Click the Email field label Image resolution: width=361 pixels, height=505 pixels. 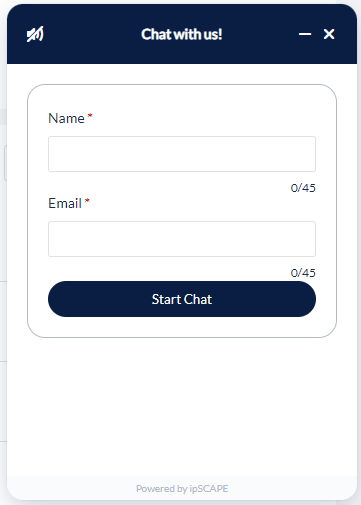click(65, 203)
